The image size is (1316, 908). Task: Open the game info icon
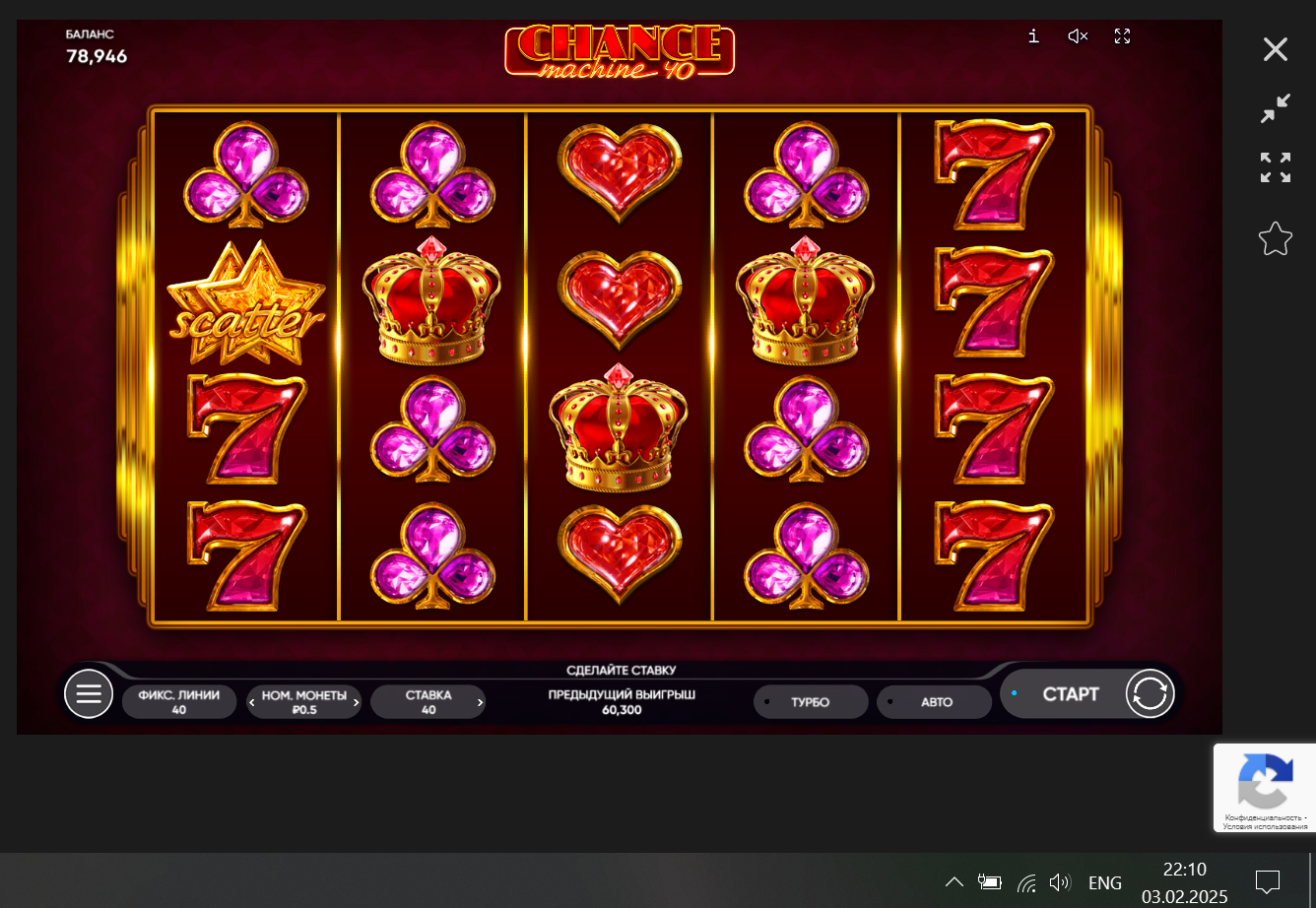[x=1033, y=36]
